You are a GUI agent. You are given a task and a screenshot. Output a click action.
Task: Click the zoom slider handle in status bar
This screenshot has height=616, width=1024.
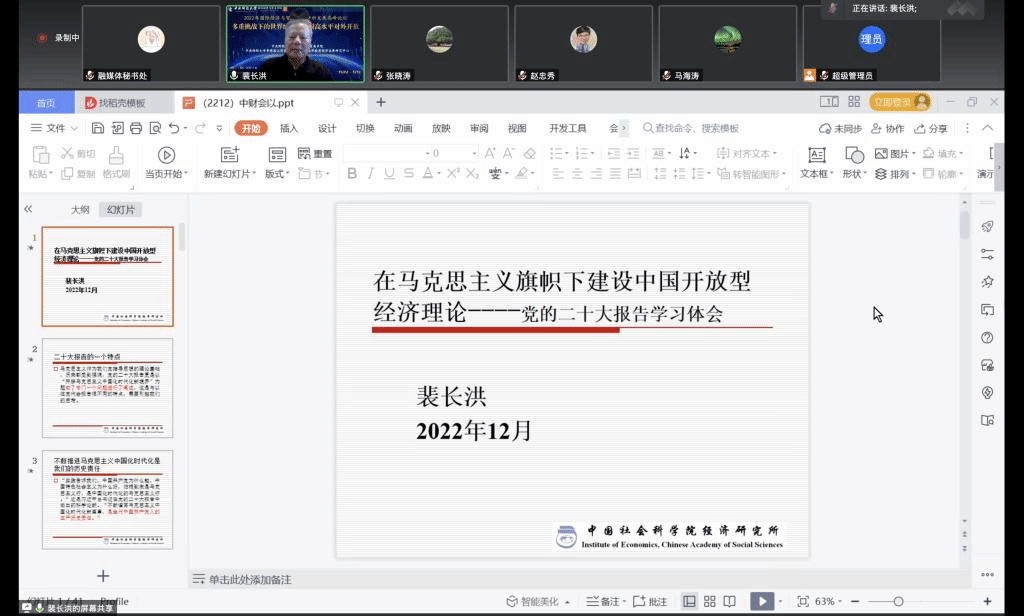(898, 601)
